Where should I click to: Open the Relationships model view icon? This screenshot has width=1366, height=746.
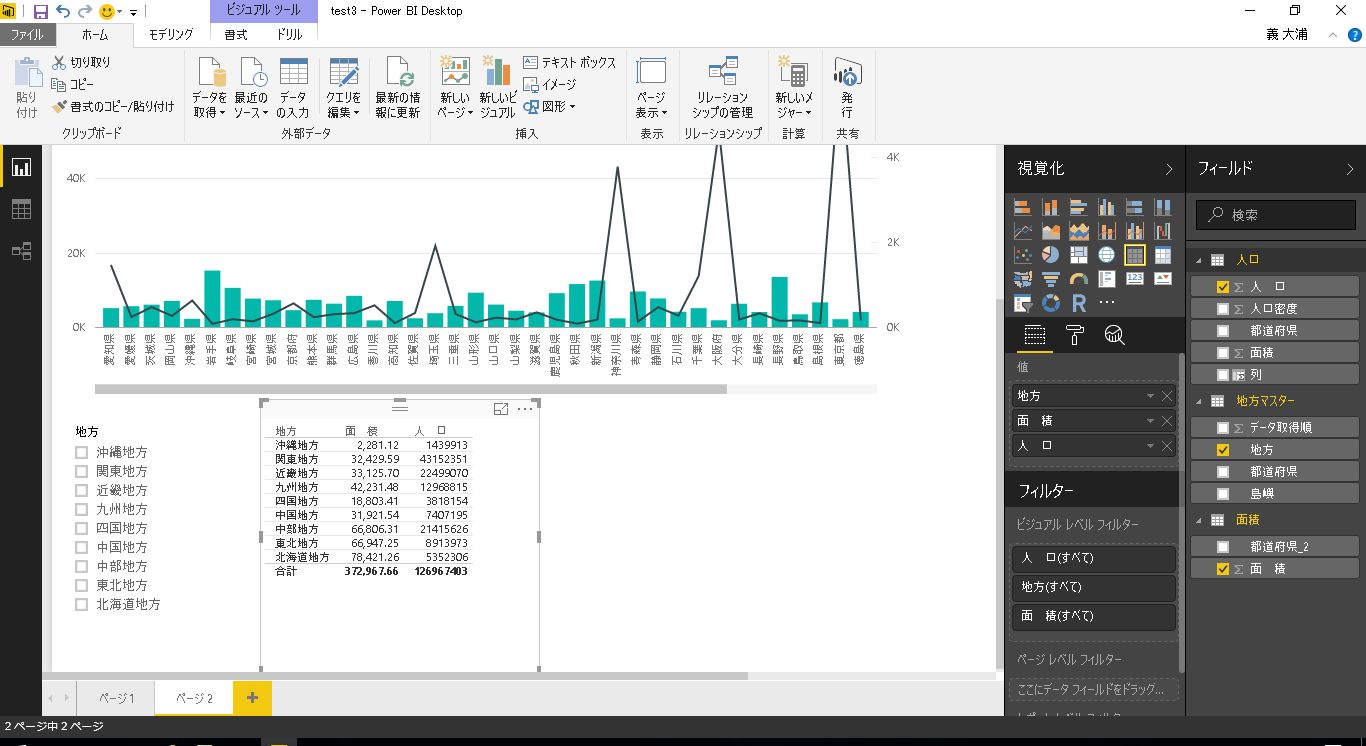pos(21,251)
